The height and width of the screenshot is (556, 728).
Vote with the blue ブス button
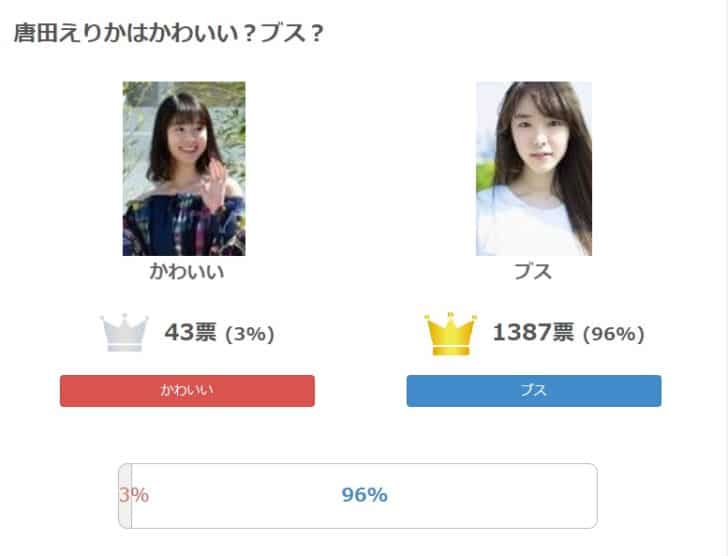(x=534, y=391)
